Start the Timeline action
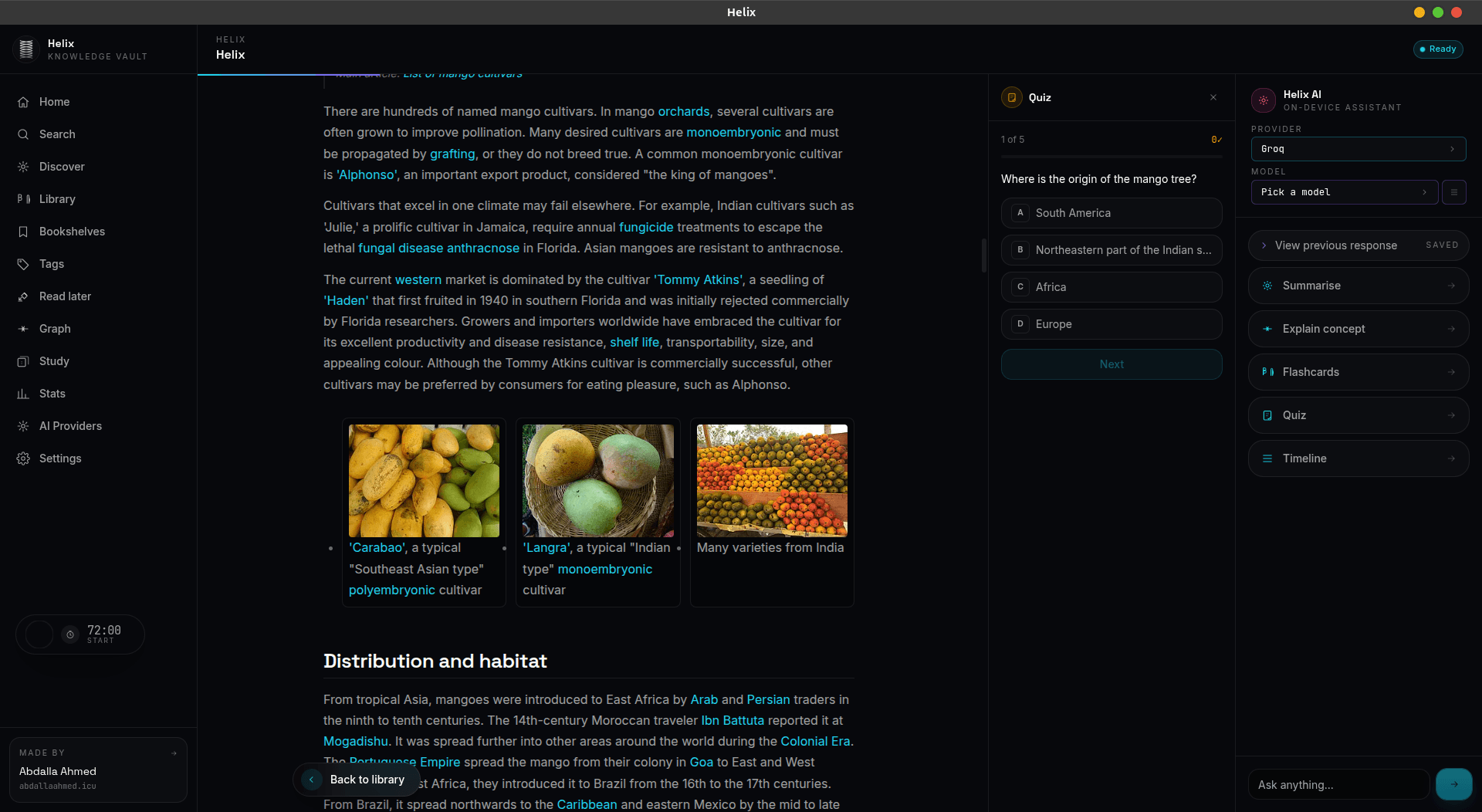This screenshot has width=1482, height=812. pos(1358,458)
